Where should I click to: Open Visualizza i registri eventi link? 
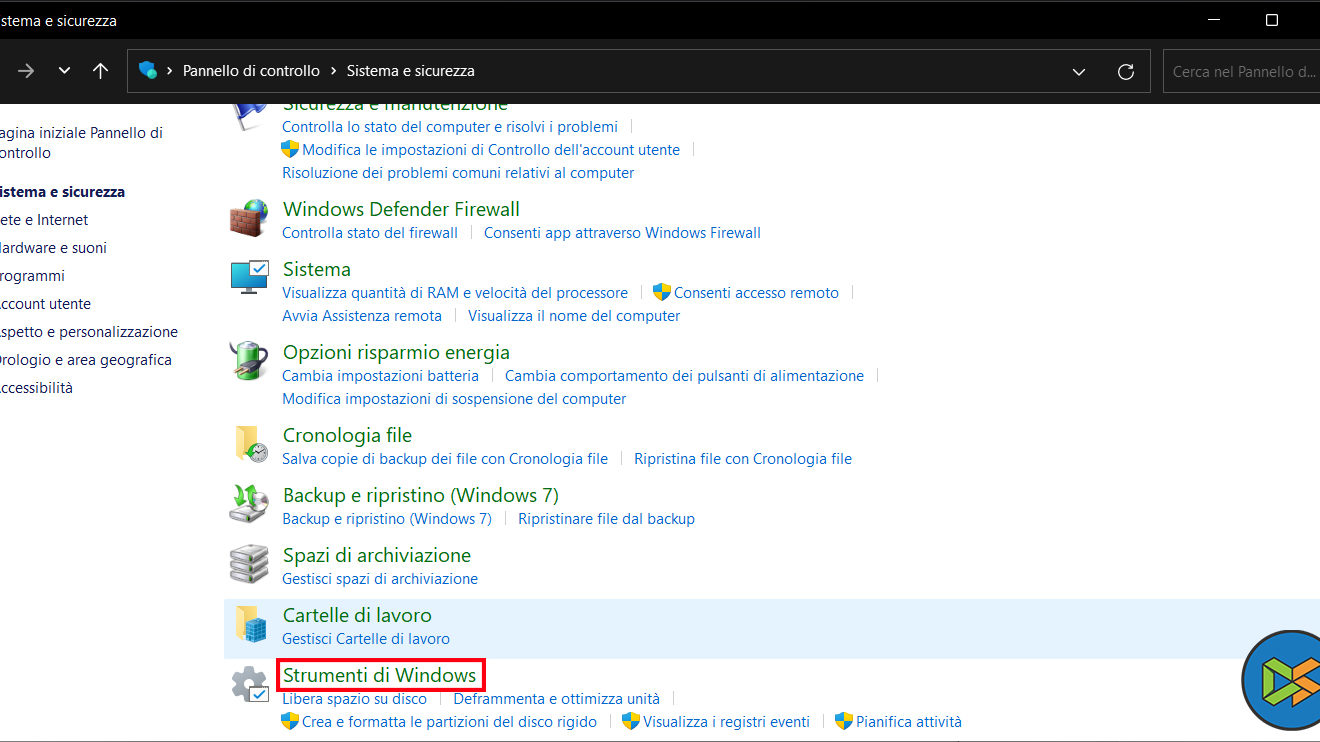[x=726, y=721]
